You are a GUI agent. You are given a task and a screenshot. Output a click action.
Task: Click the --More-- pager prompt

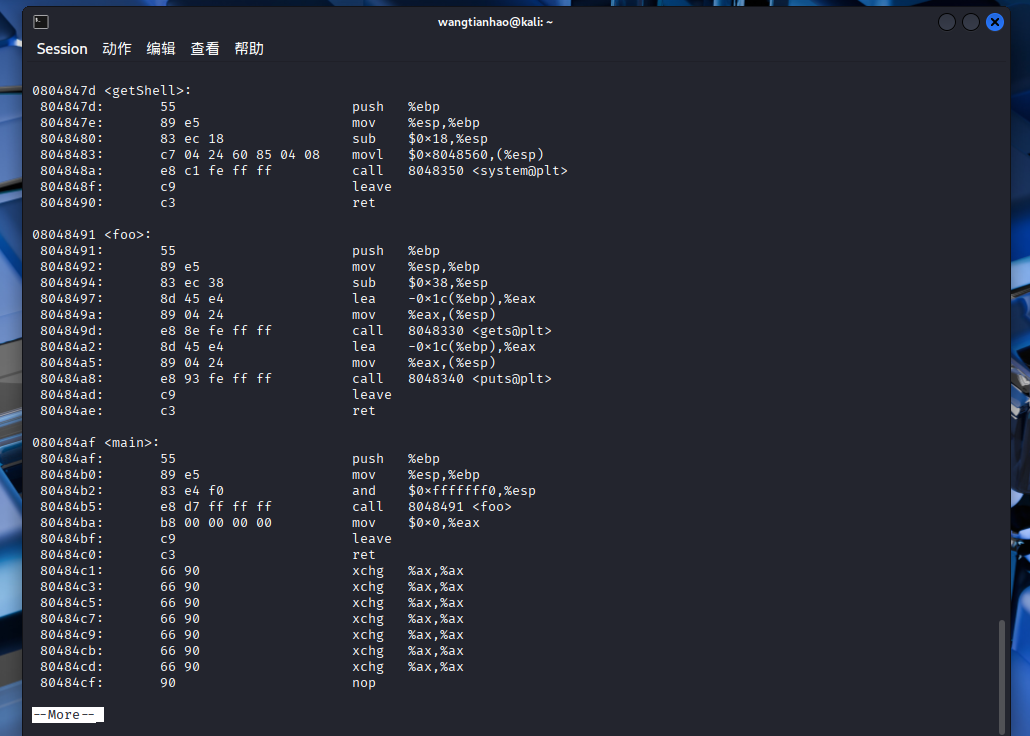point(68,714)
